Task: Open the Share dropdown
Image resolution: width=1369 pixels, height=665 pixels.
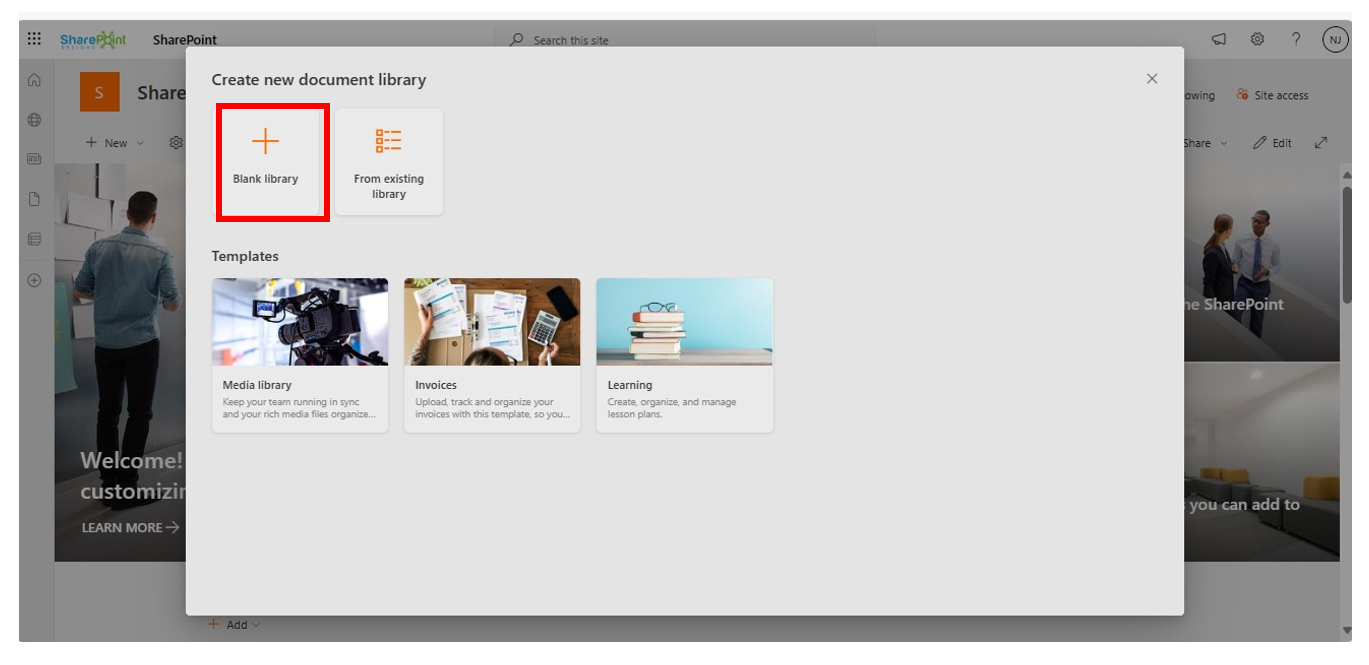Action: tap(1203, 142)
